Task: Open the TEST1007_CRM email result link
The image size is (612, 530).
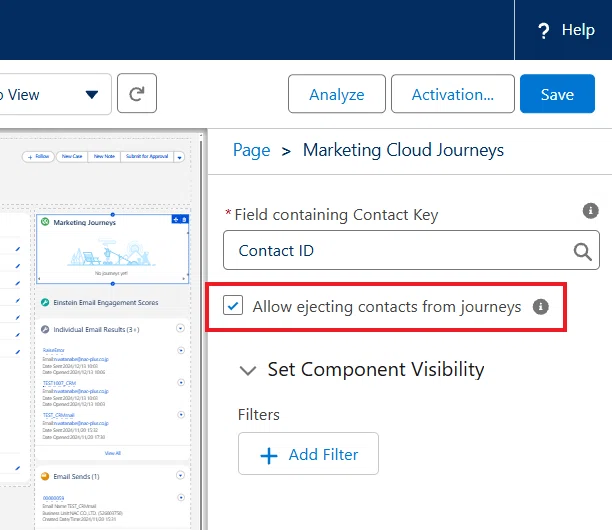Action: pyautogui.click(x=59, y=383)
